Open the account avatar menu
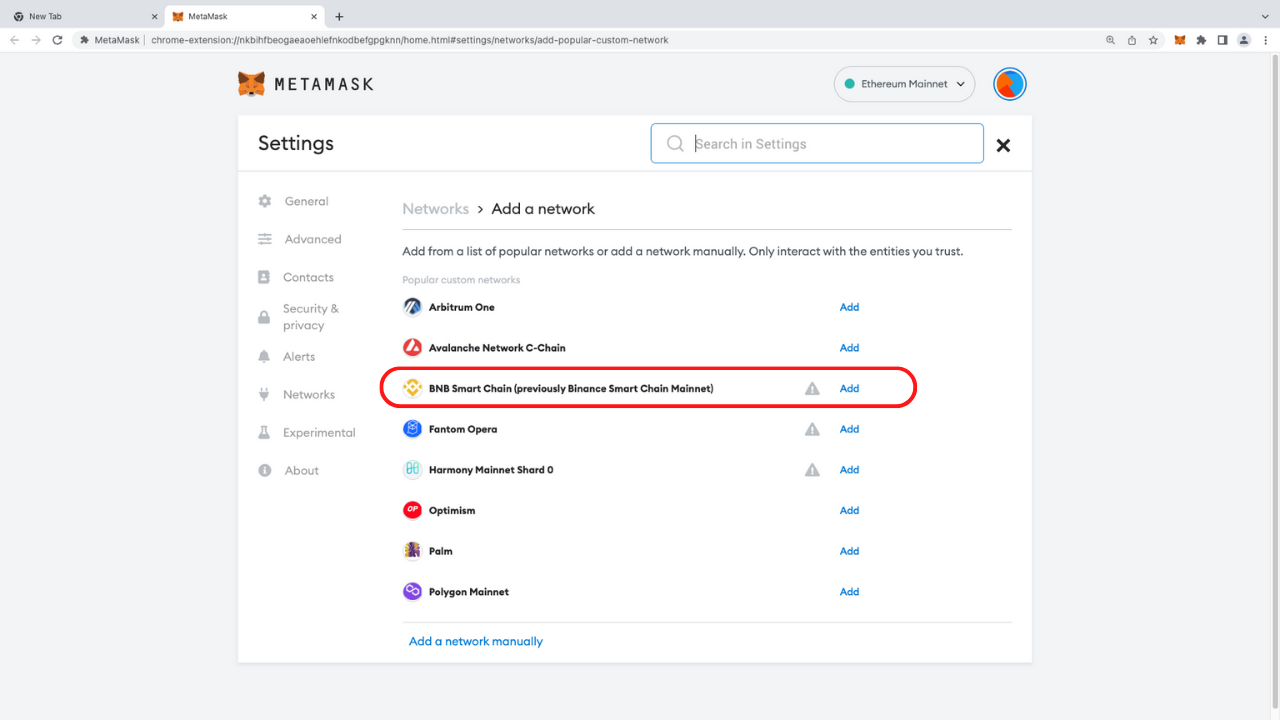Screen dimensions: 1280x720 click(x=1010, y=84)
